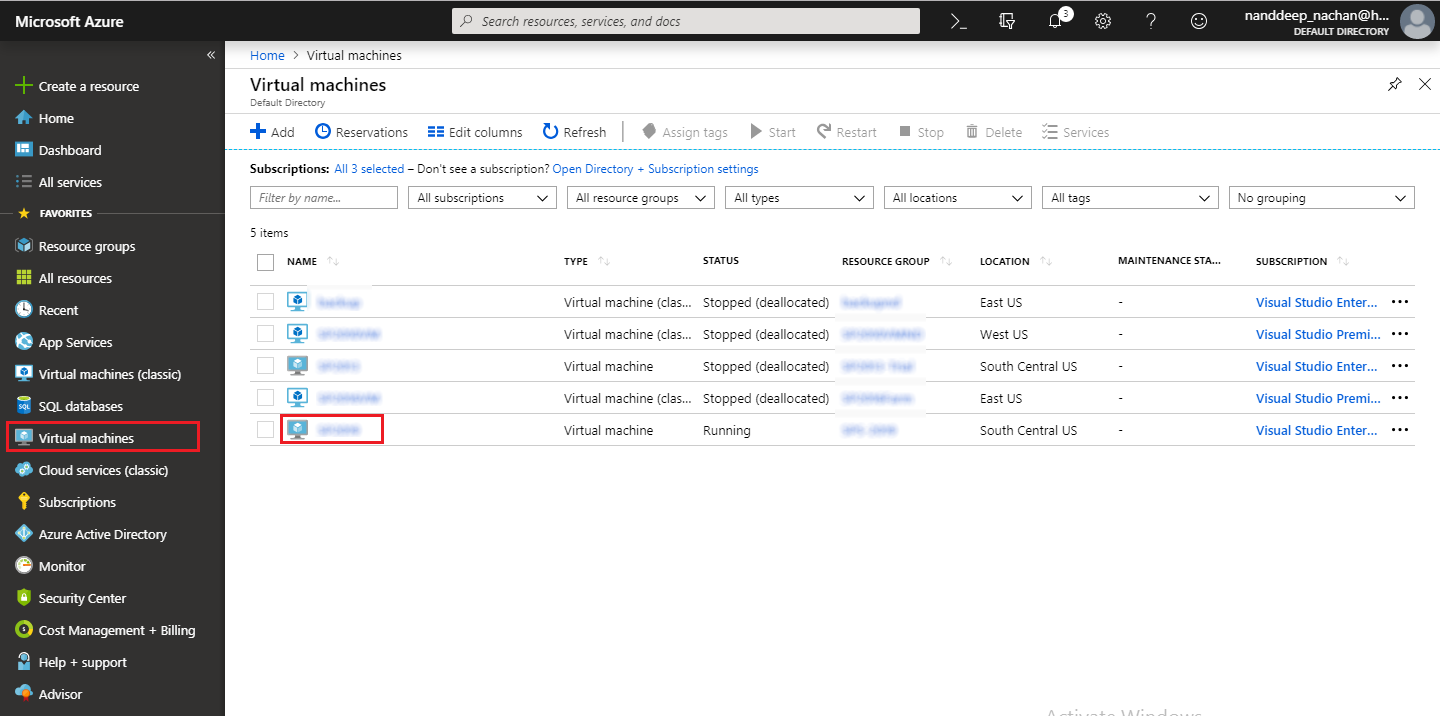Image resolution: width=1440 pixels, height=716 pixels.
Task: Open the settings gear icon
Action: 1103,21
